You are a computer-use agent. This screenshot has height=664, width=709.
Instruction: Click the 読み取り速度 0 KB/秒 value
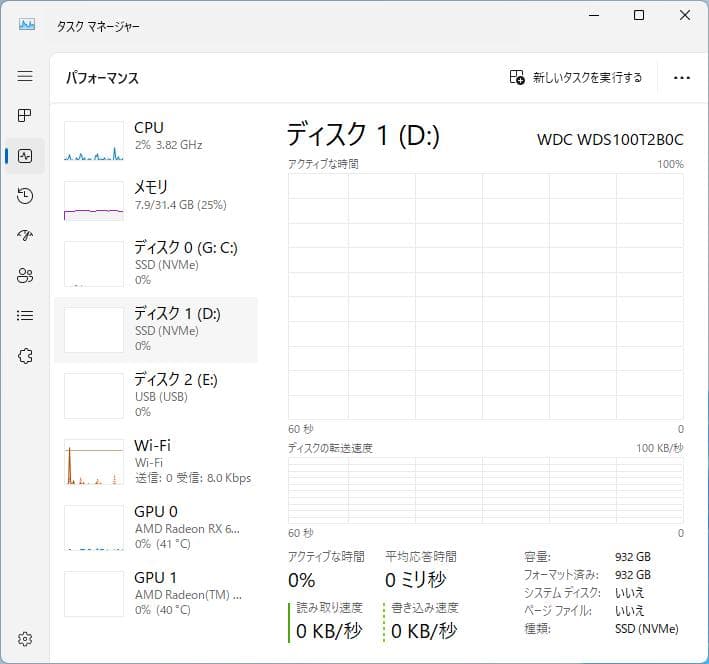pos(329,631)
